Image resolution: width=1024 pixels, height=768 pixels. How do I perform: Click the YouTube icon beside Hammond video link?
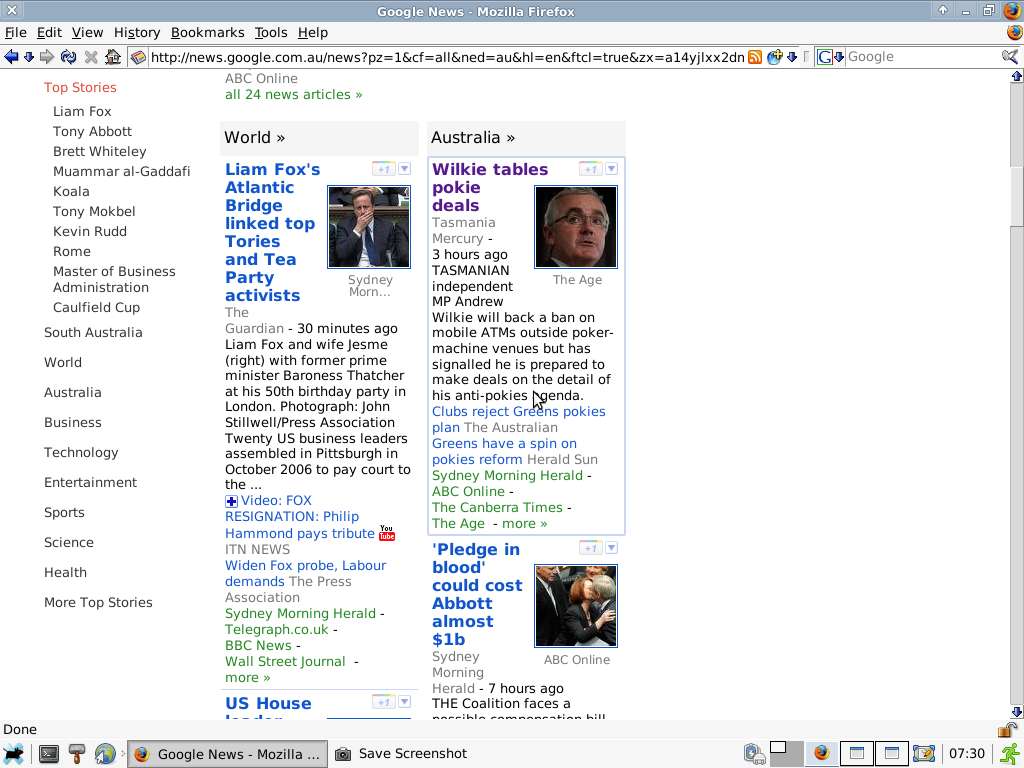[x=387, y=533]
